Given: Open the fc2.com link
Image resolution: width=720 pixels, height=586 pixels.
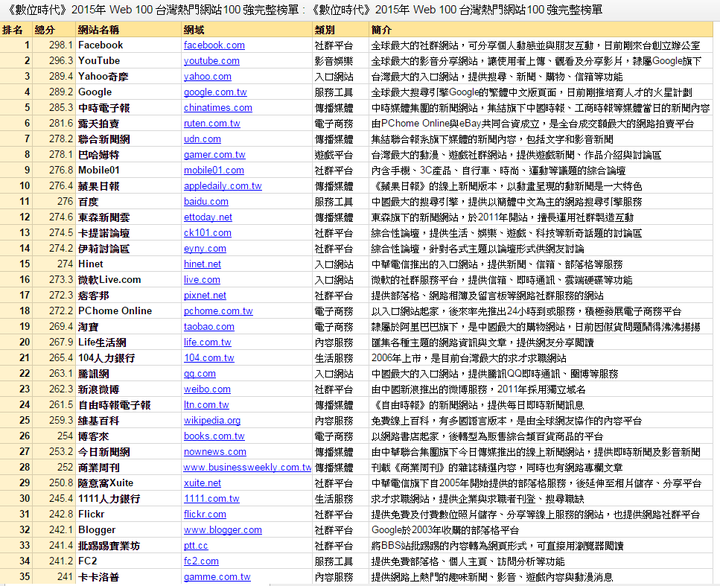Looking at the screenshot, I should pos(201,561).
